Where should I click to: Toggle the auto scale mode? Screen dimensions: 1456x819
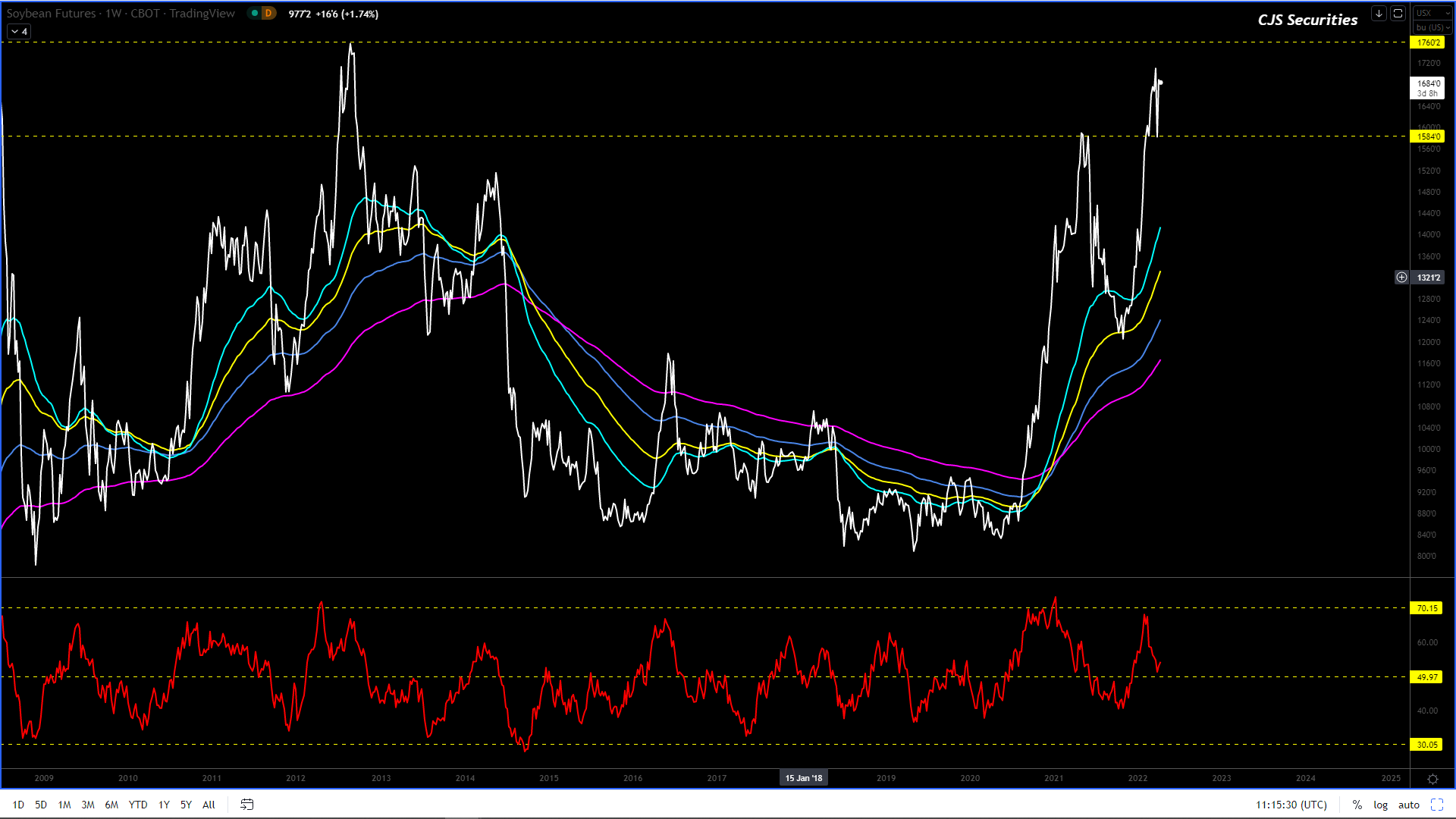pyautogui.click(x=1408, y=805)
